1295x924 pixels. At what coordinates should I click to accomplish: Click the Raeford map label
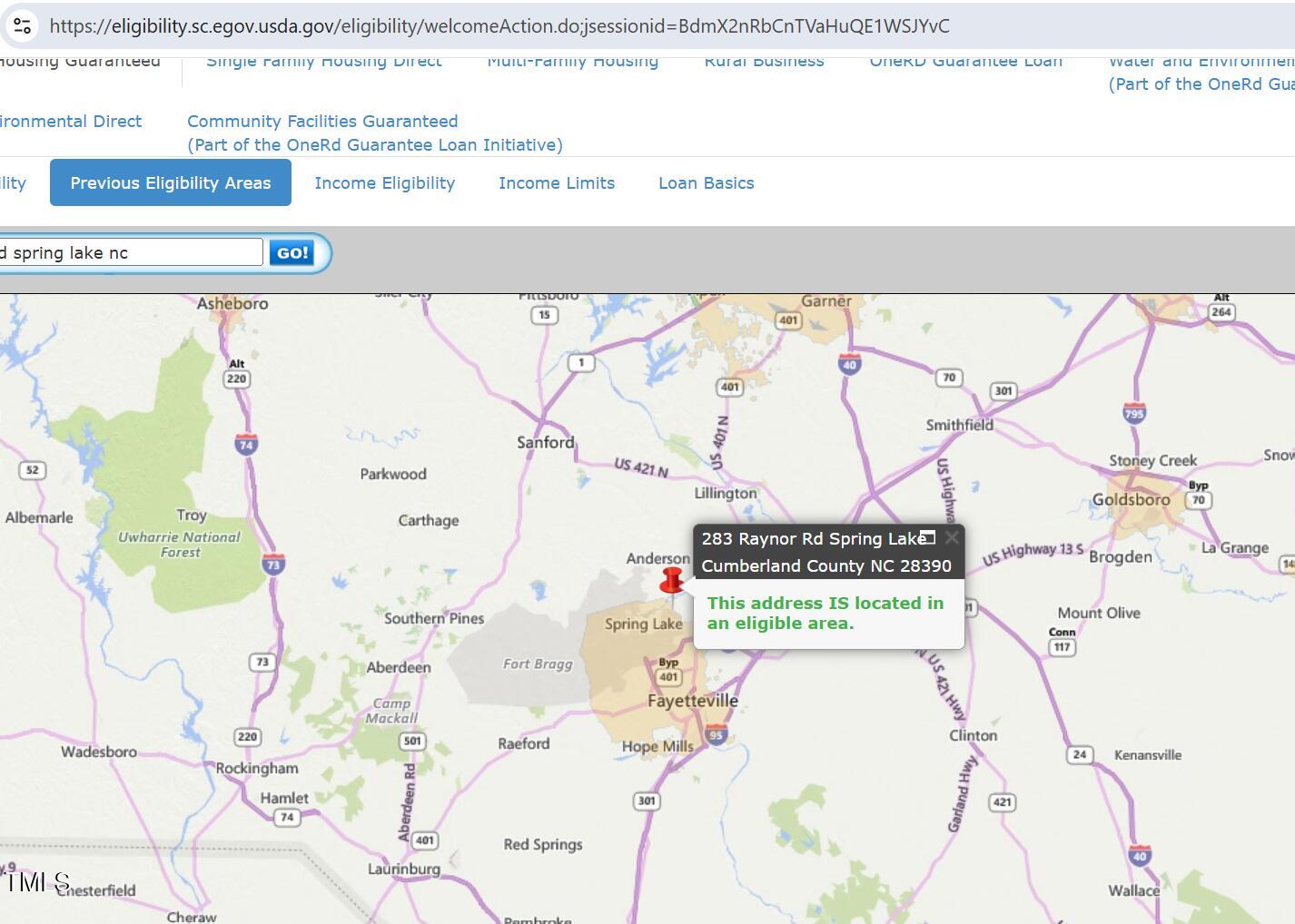[524, 743]
